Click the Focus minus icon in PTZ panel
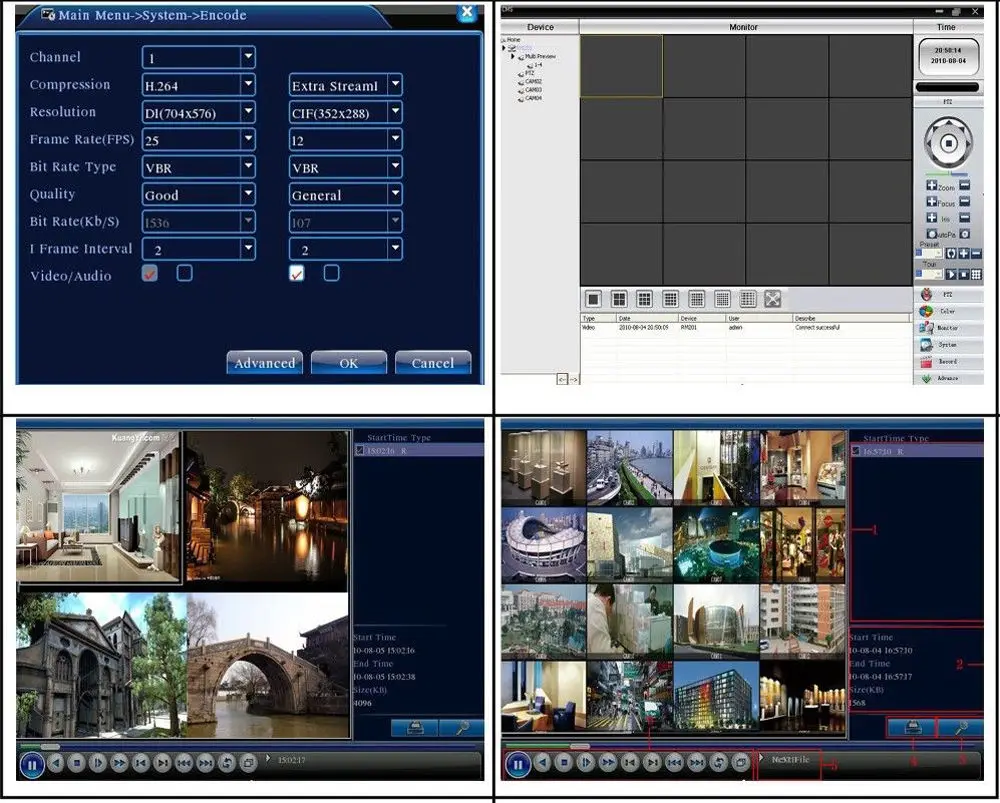This screenshot has height=803, width=1000. click(965, 202)
